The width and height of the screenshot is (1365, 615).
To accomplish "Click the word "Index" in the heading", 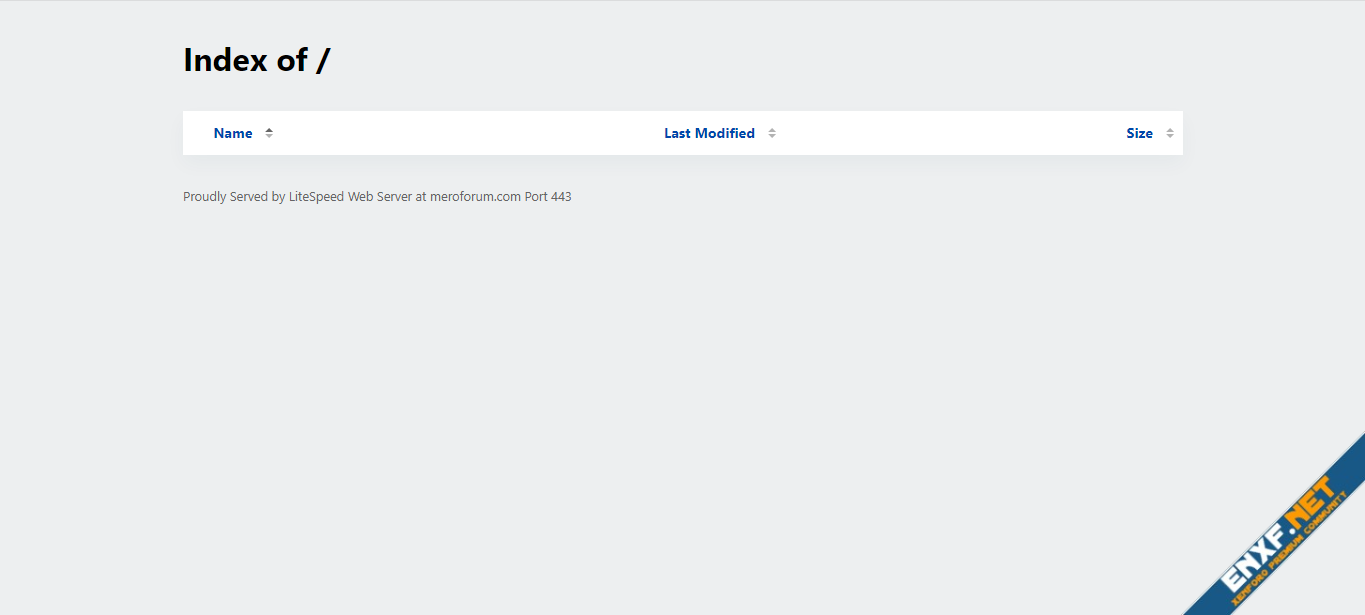I will [x=226, y=60].
